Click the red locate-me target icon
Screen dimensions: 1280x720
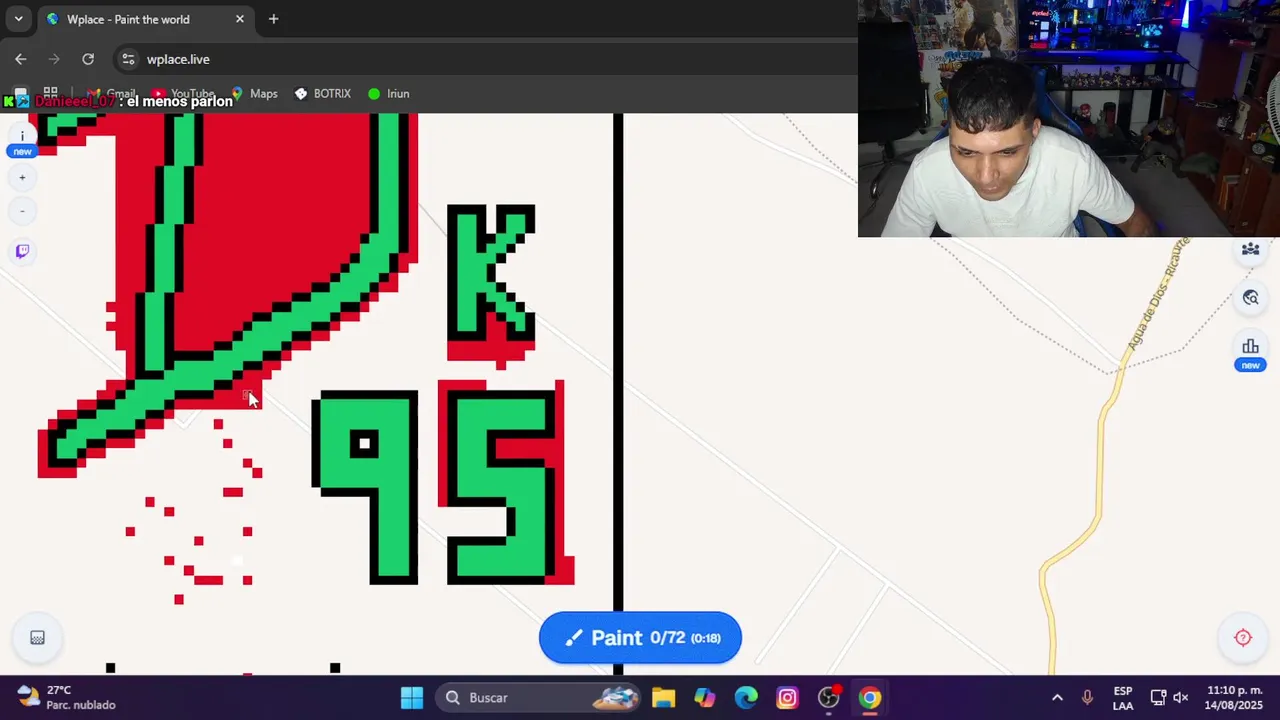point(1243,638)
